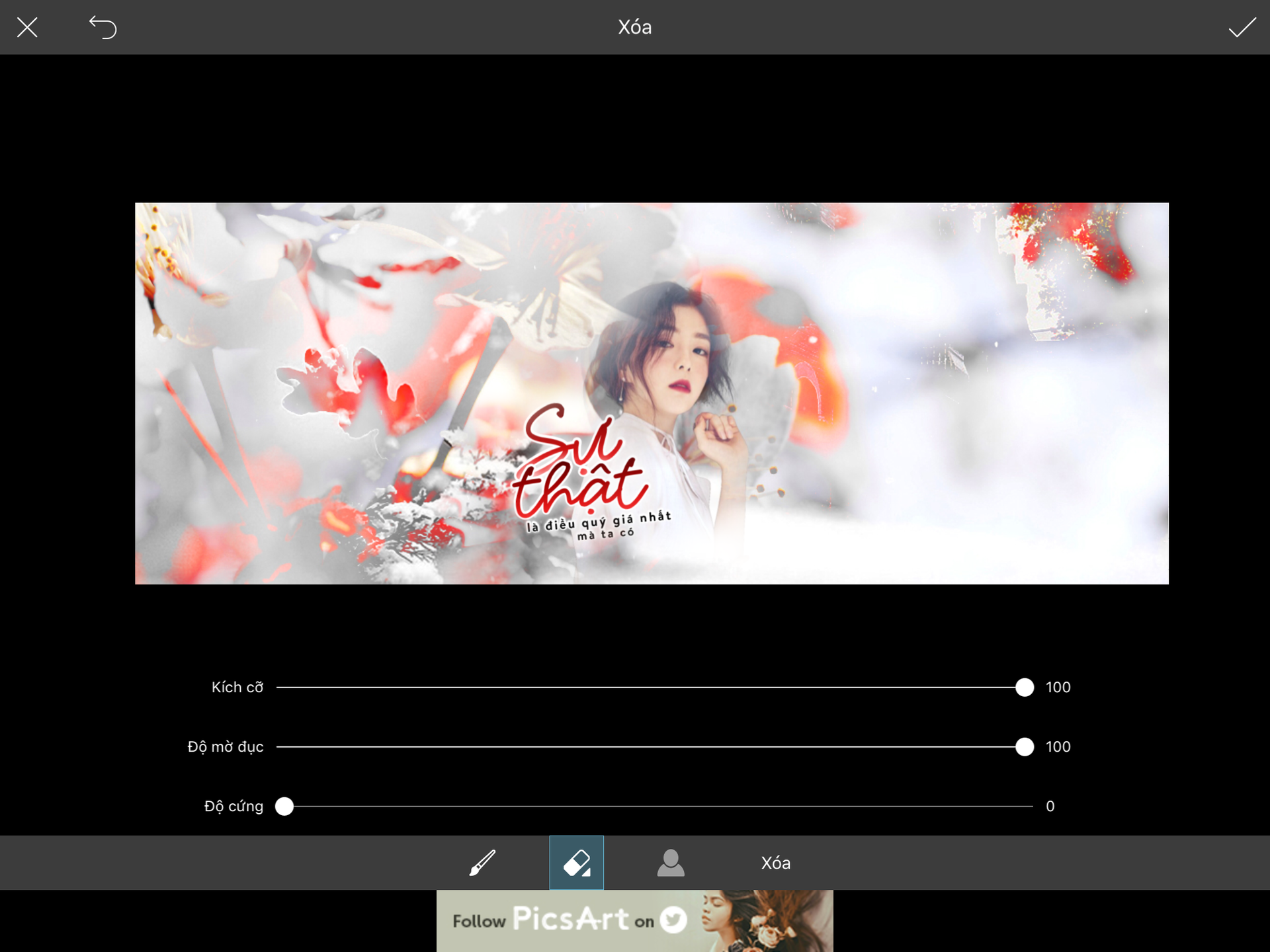Select the paint brush tool
The image size is (1270, 952).
(482, 863)
